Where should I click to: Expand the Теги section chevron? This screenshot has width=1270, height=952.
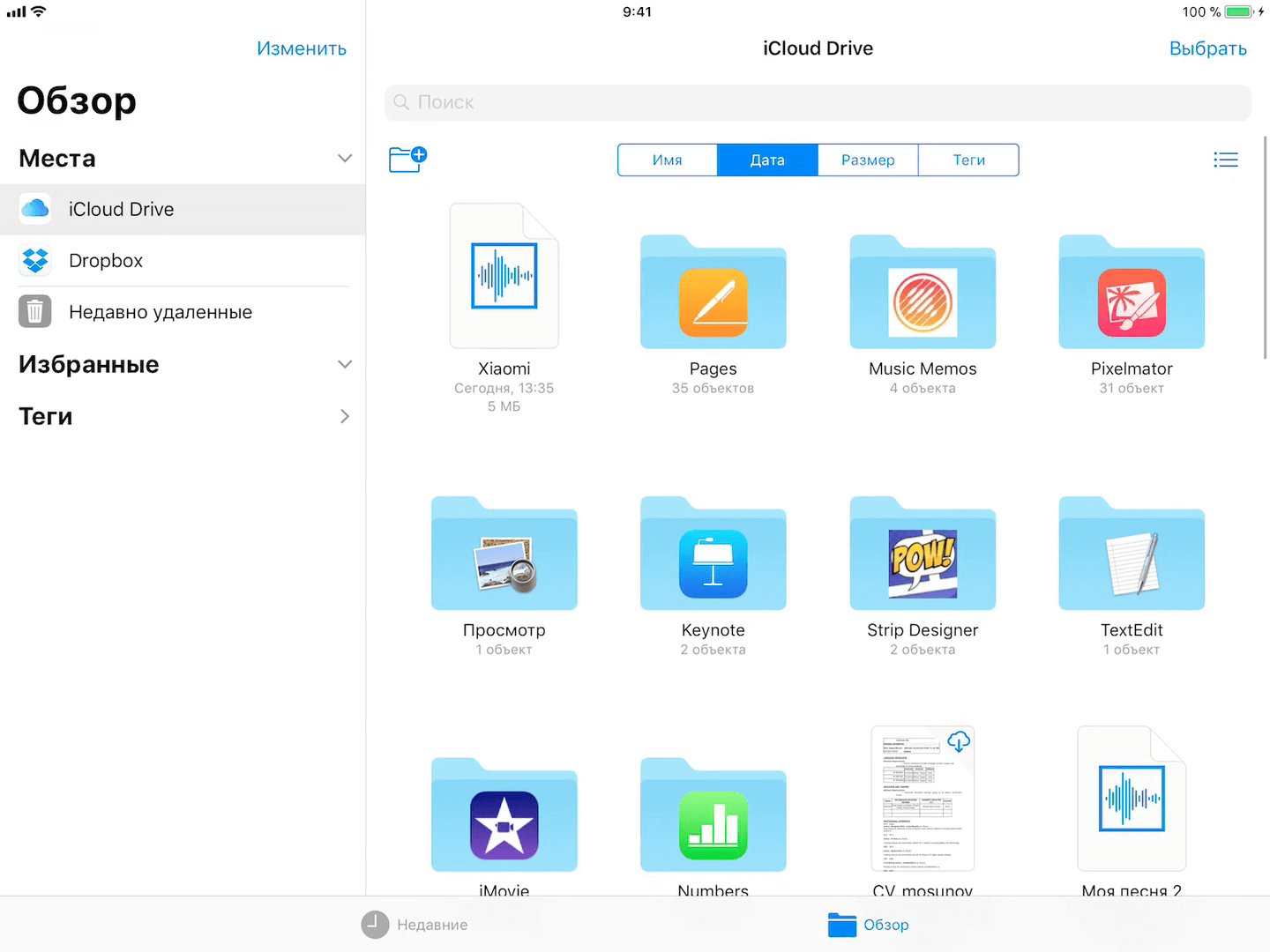pos(345,416)
